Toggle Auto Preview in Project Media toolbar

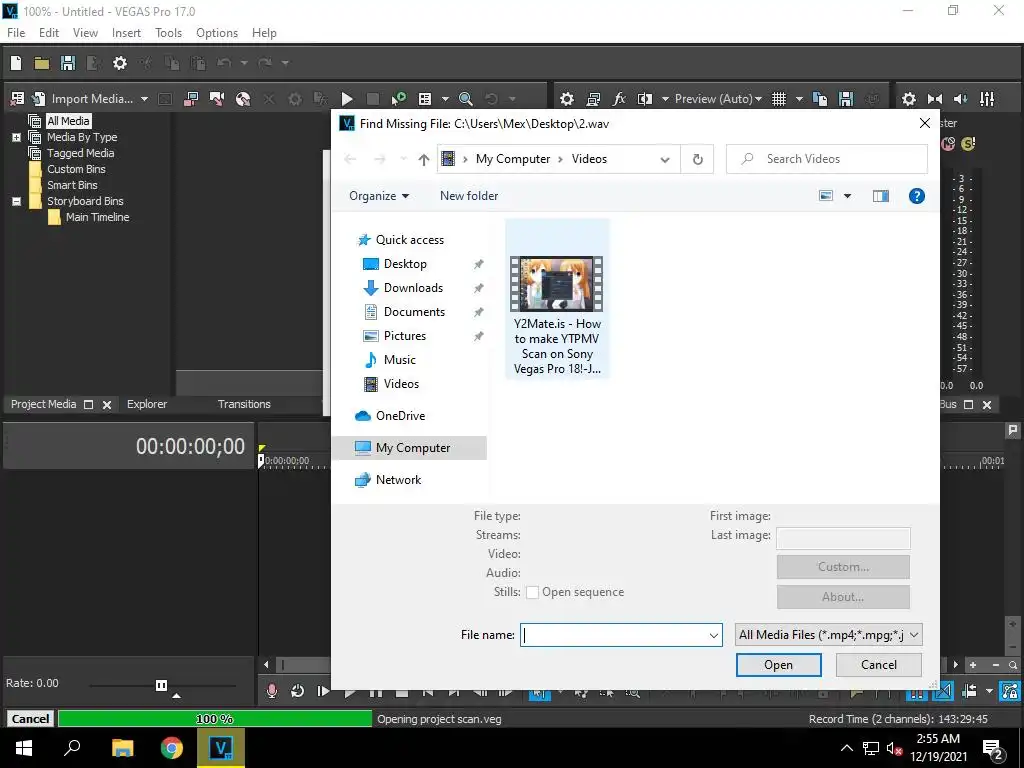pos(398,99)
